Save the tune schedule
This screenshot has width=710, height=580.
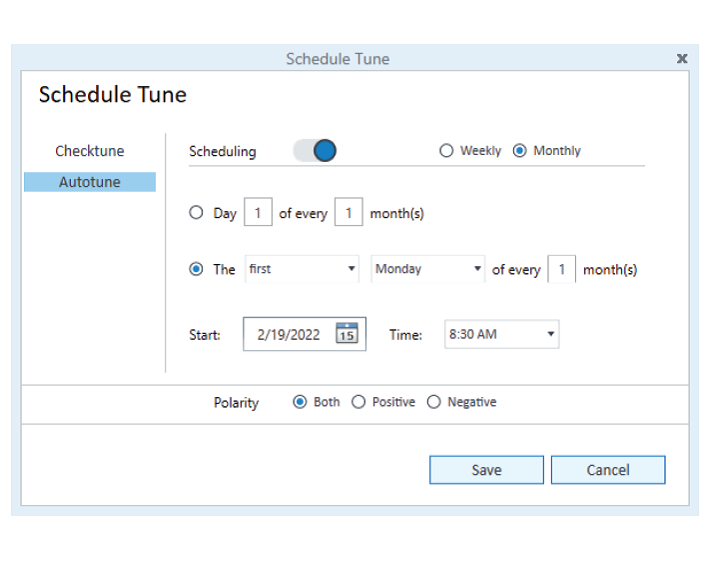coord(486,470)
